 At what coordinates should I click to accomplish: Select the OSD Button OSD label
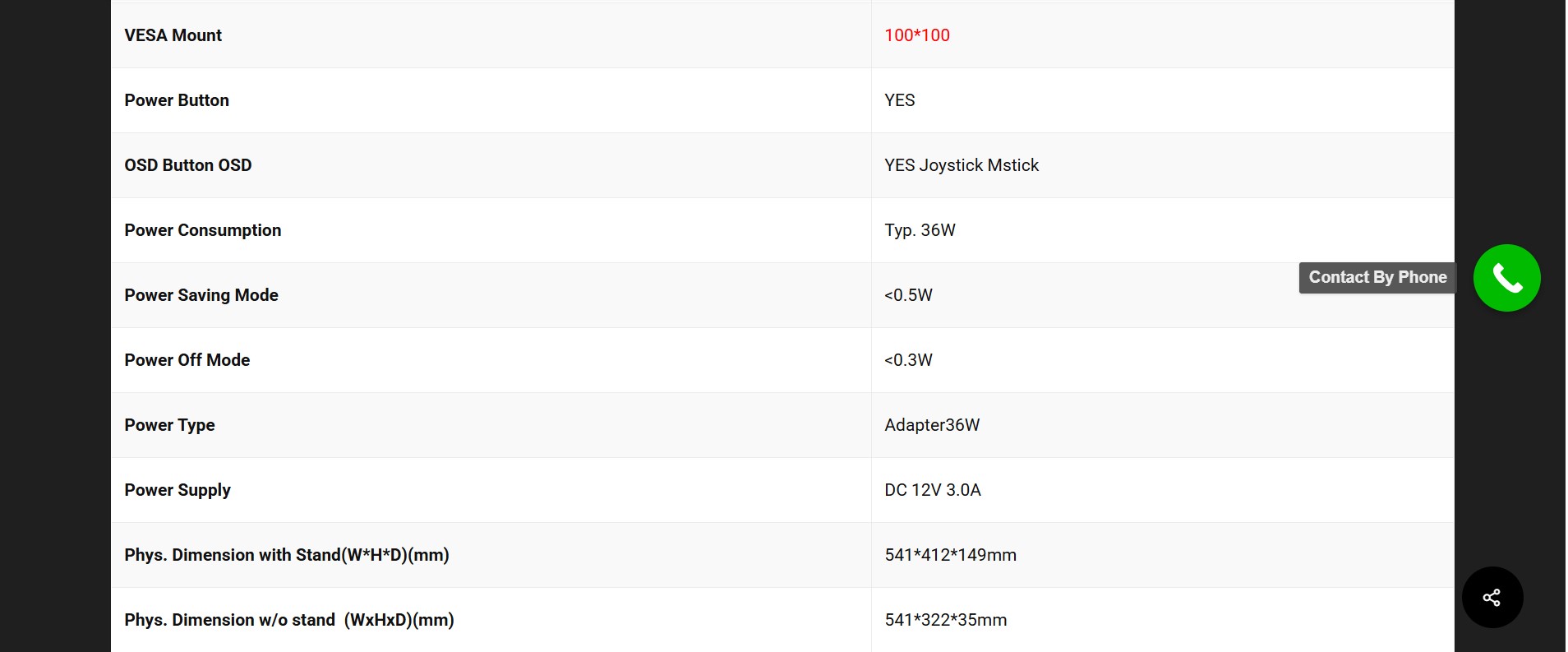coord(188,165)
